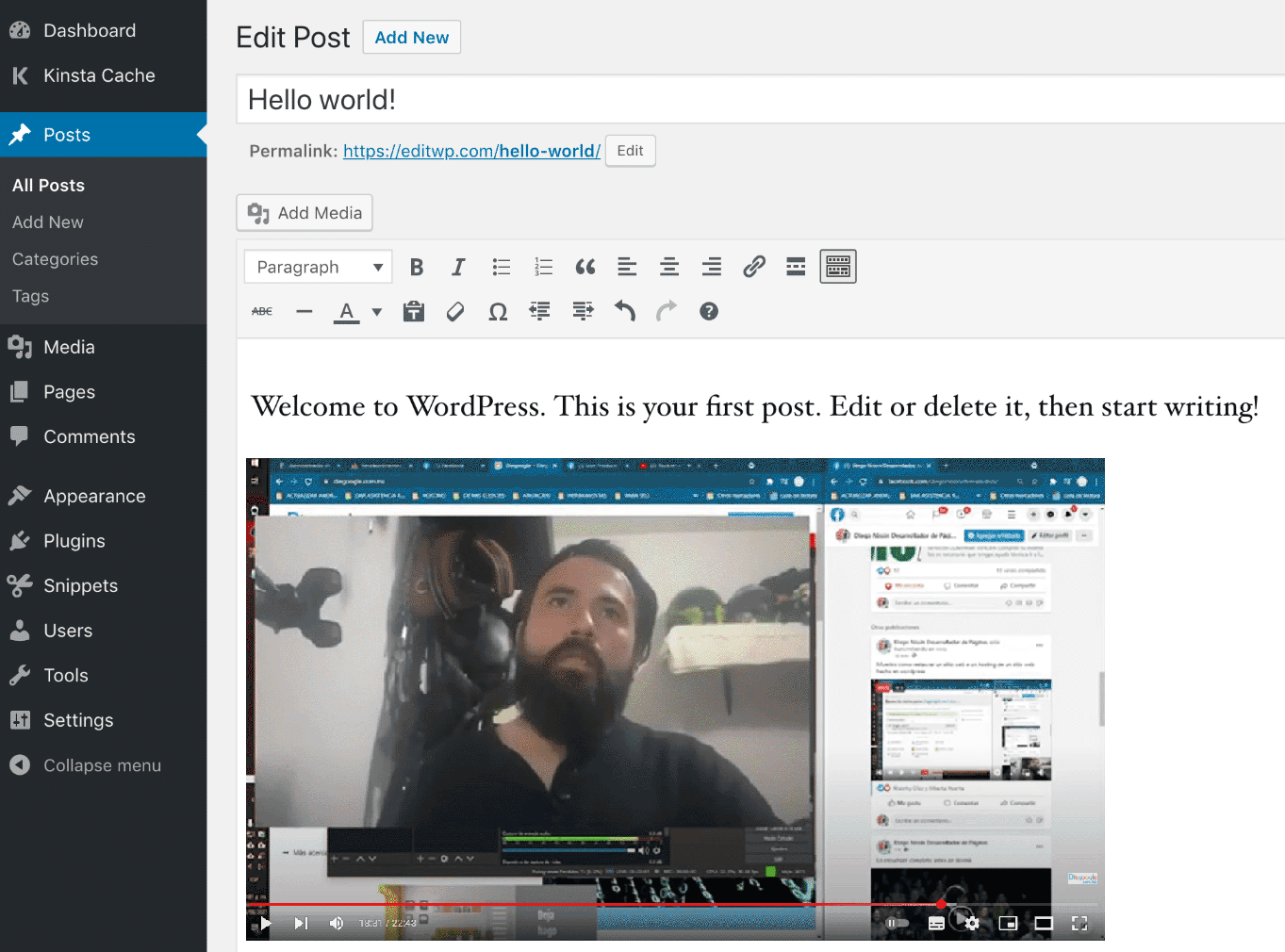Select the embedded video thumbnail
The image size is (1285, 952).
pyautogui.click(x=675, y=699)
